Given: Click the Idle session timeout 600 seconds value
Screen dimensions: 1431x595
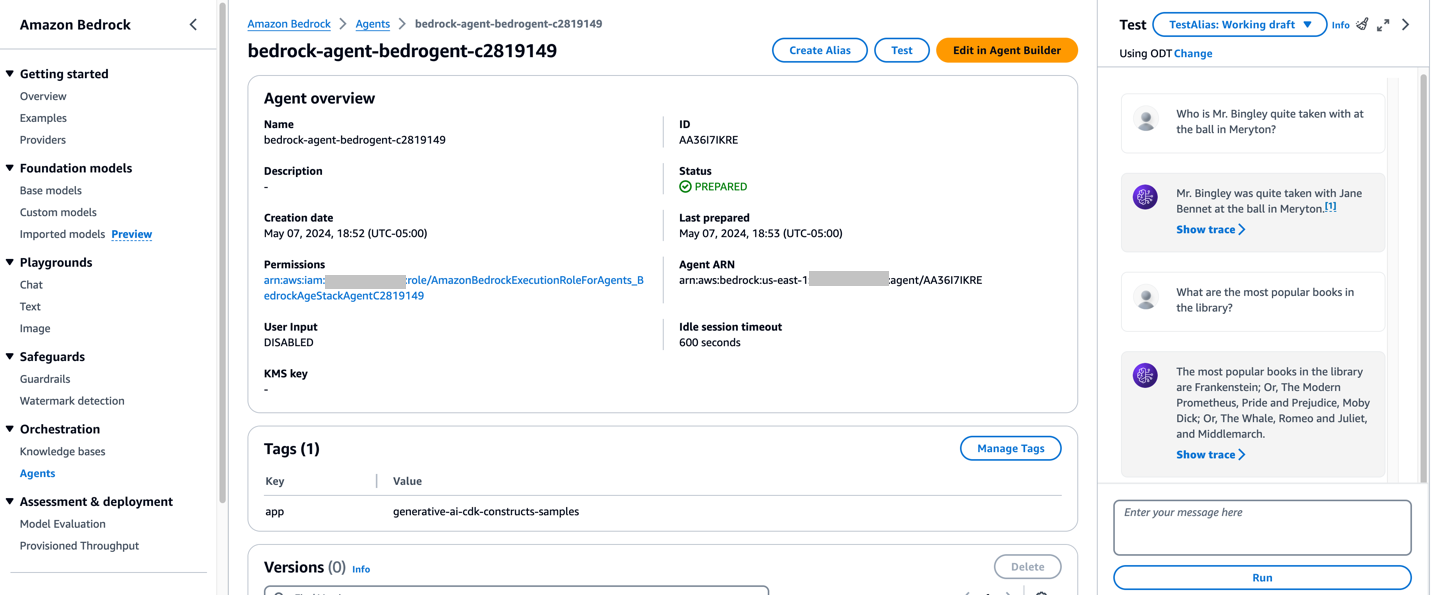Looking at the screenshot, I should tap(710, 343).
